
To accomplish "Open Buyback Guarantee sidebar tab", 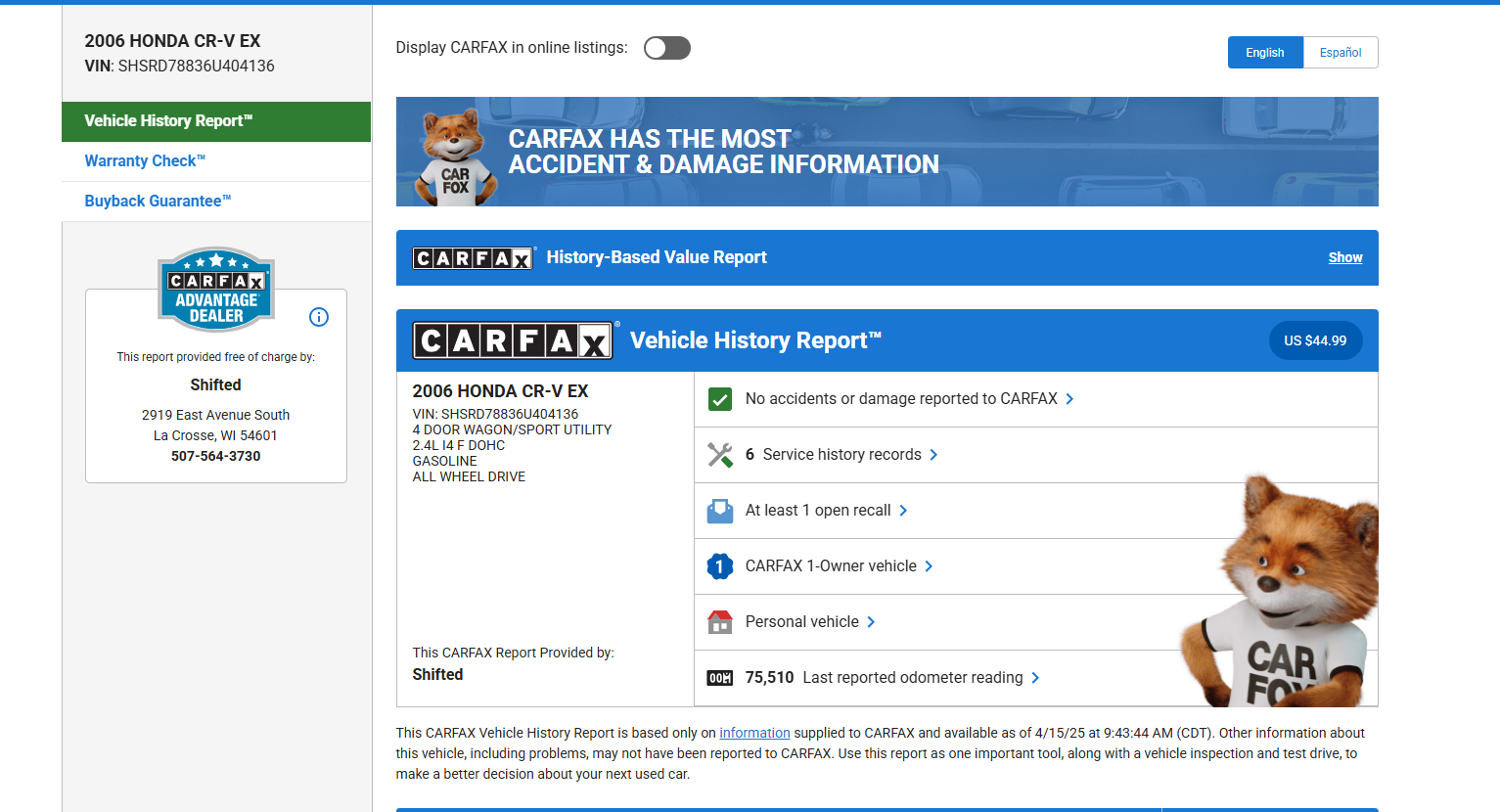I will tap(216, 202).
